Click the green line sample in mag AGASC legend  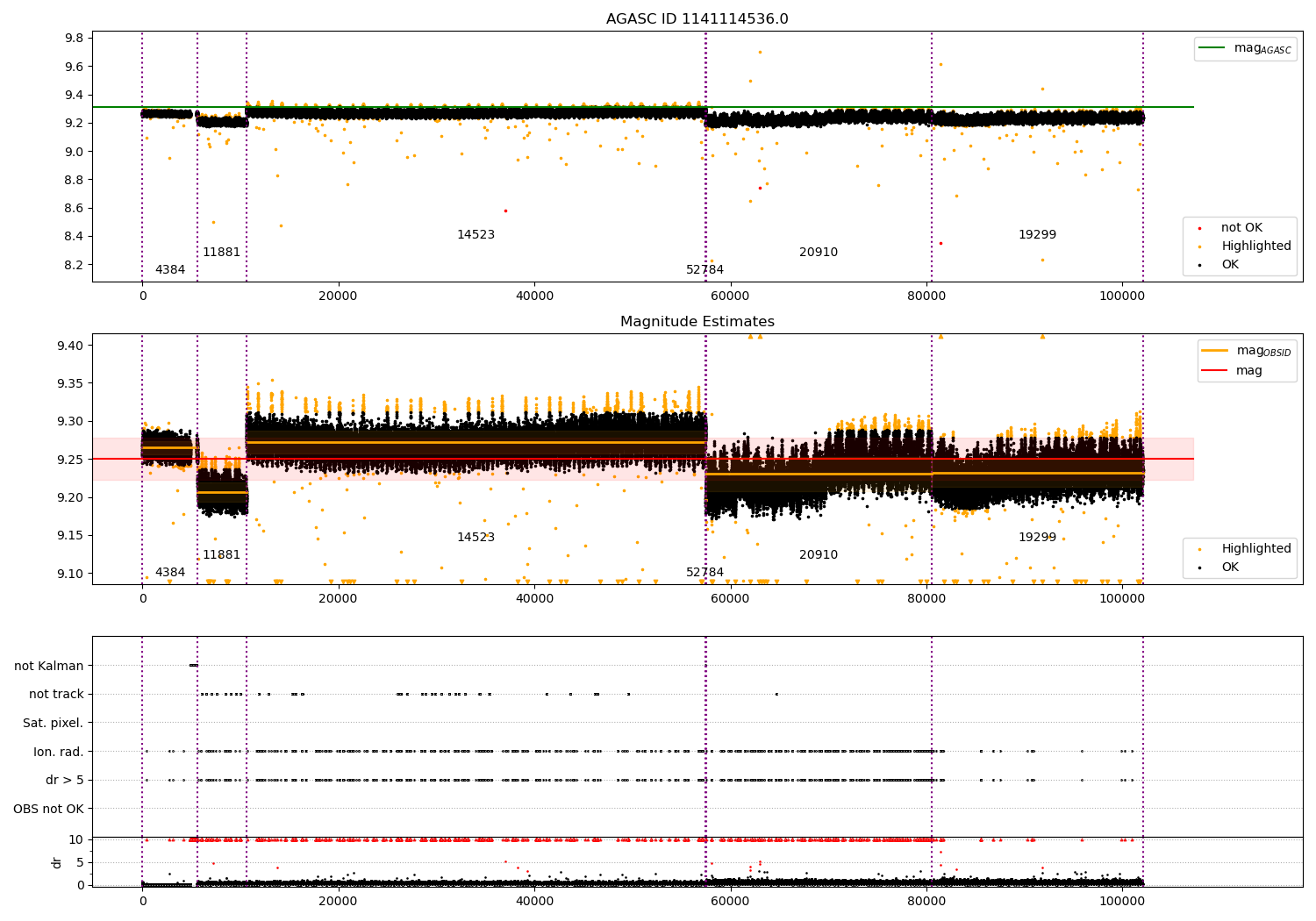[1212, 47]
